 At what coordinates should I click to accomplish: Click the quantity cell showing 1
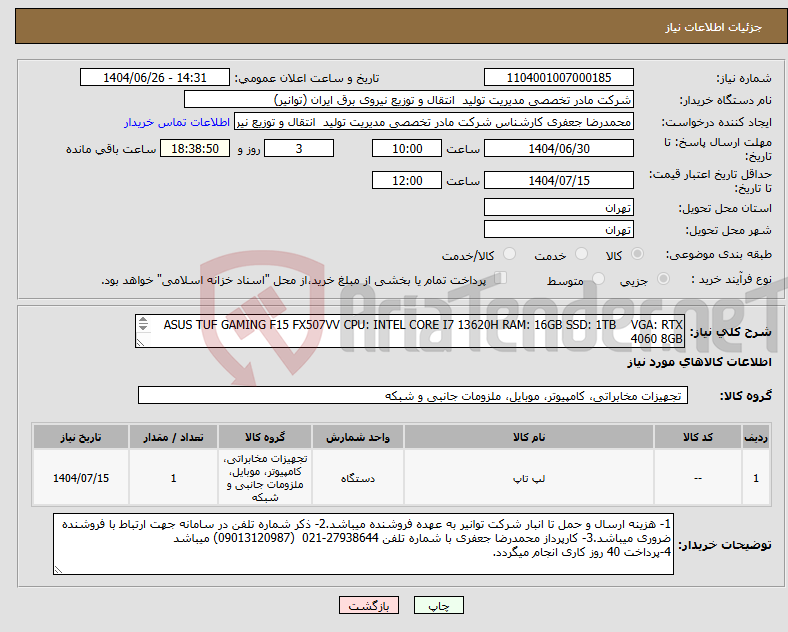(x=173, y=478)
